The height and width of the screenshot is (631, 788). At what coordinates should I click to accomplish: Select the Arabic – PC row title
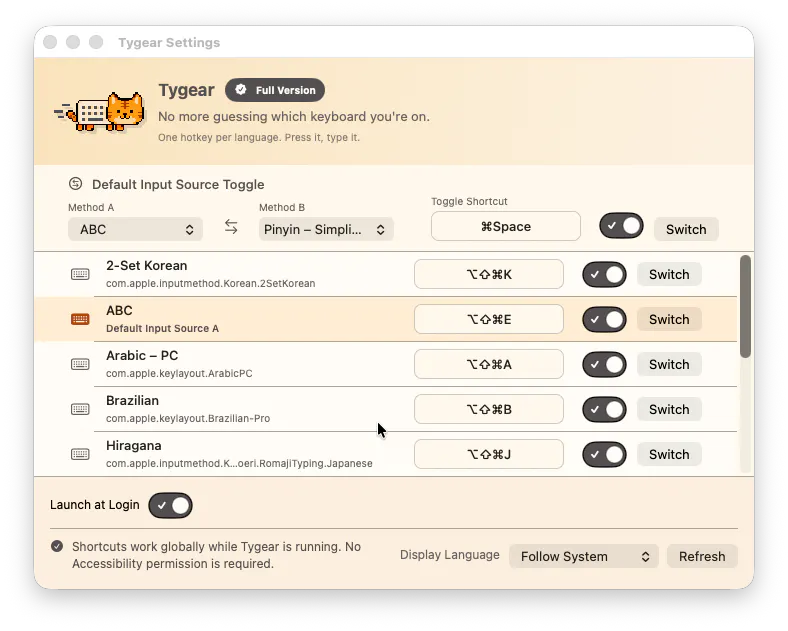pos(142,356)
